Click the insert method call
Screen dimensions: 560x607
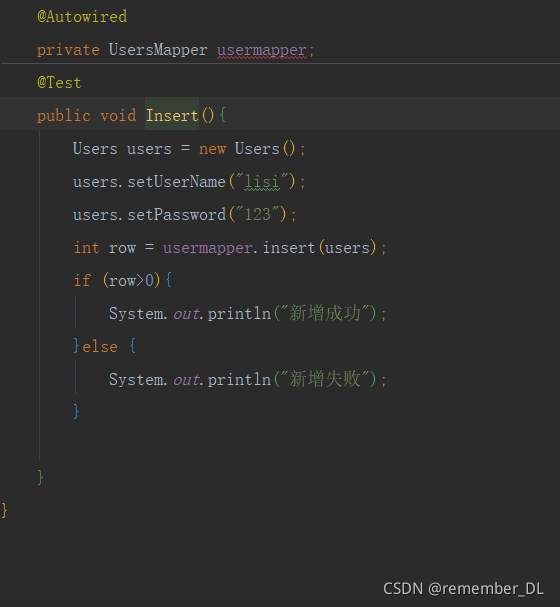[289, 248]
